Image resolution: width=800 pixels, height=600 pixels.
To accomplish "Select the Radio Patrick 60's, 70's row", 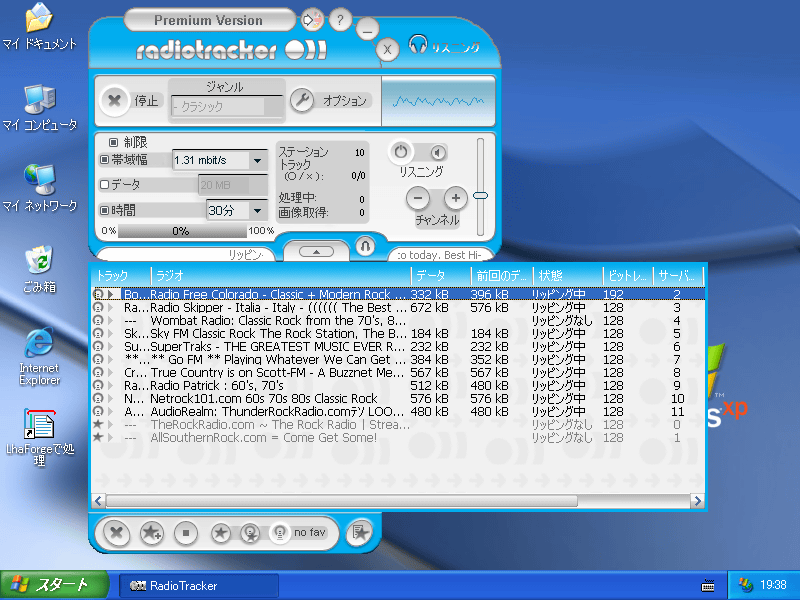I will (398, 386).
